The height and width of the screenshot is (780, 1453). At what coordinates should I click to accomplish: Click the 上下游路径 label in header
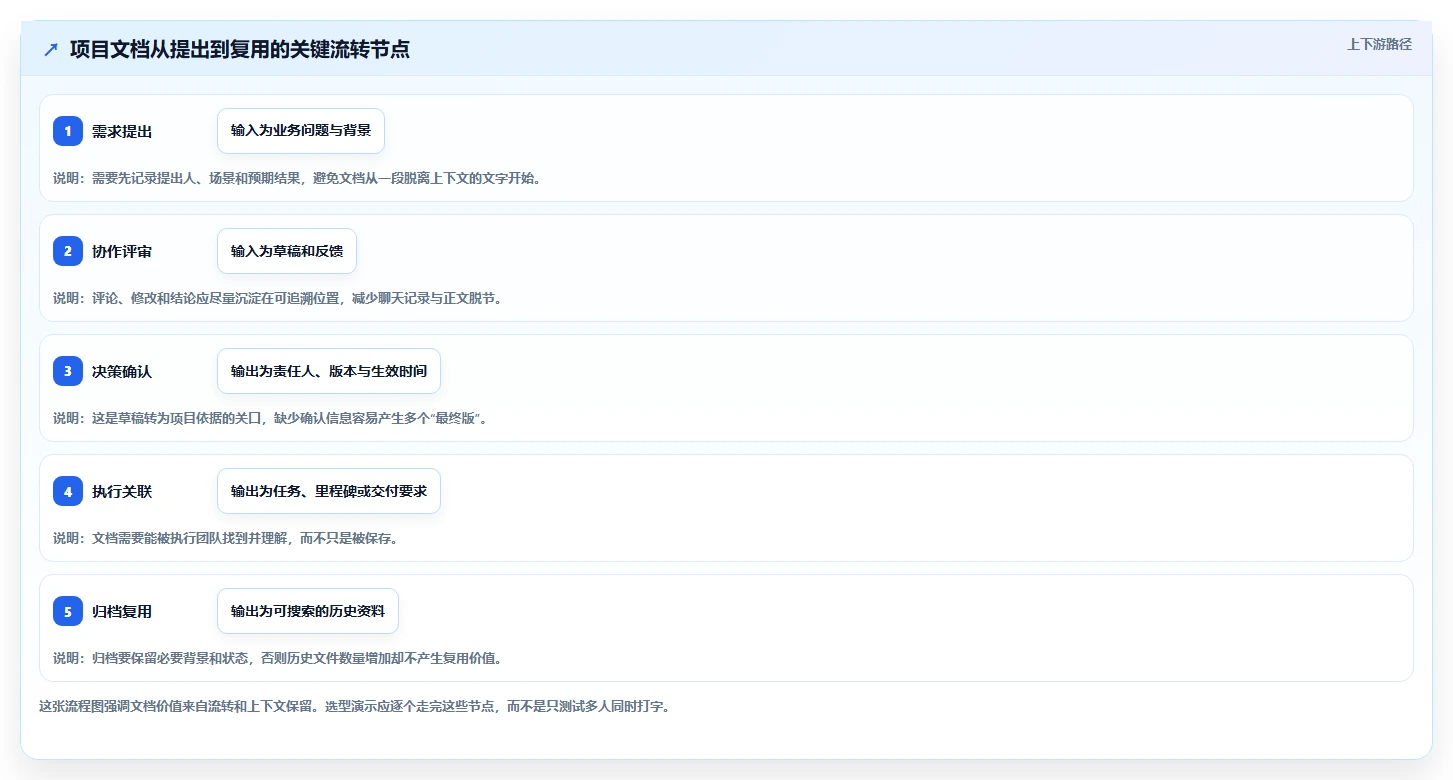pos(1380,44)
